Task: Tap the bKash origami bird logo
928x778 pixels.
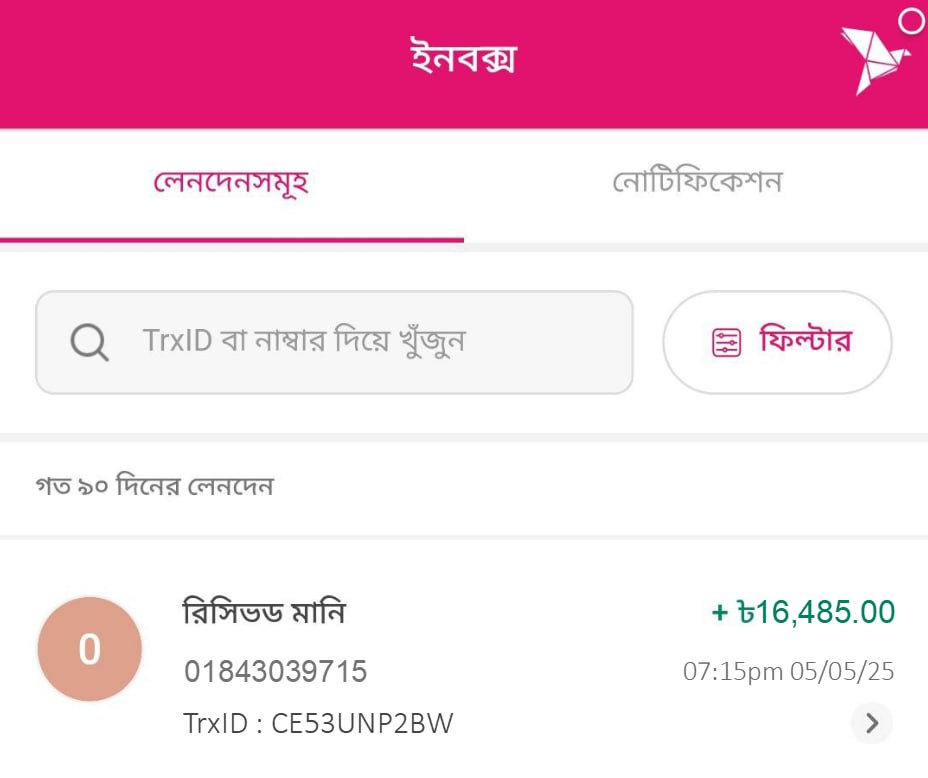Action: click(873, 58)
